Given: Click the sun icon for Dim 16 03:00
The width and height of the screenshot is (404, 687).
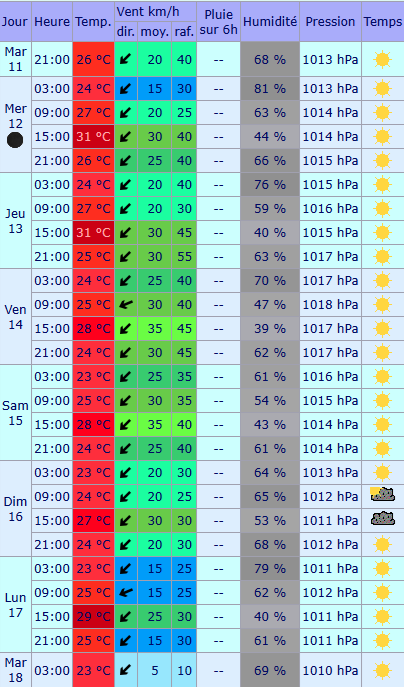Looking at the screenshot, I should pyautogui.click(x=382, y=473).
